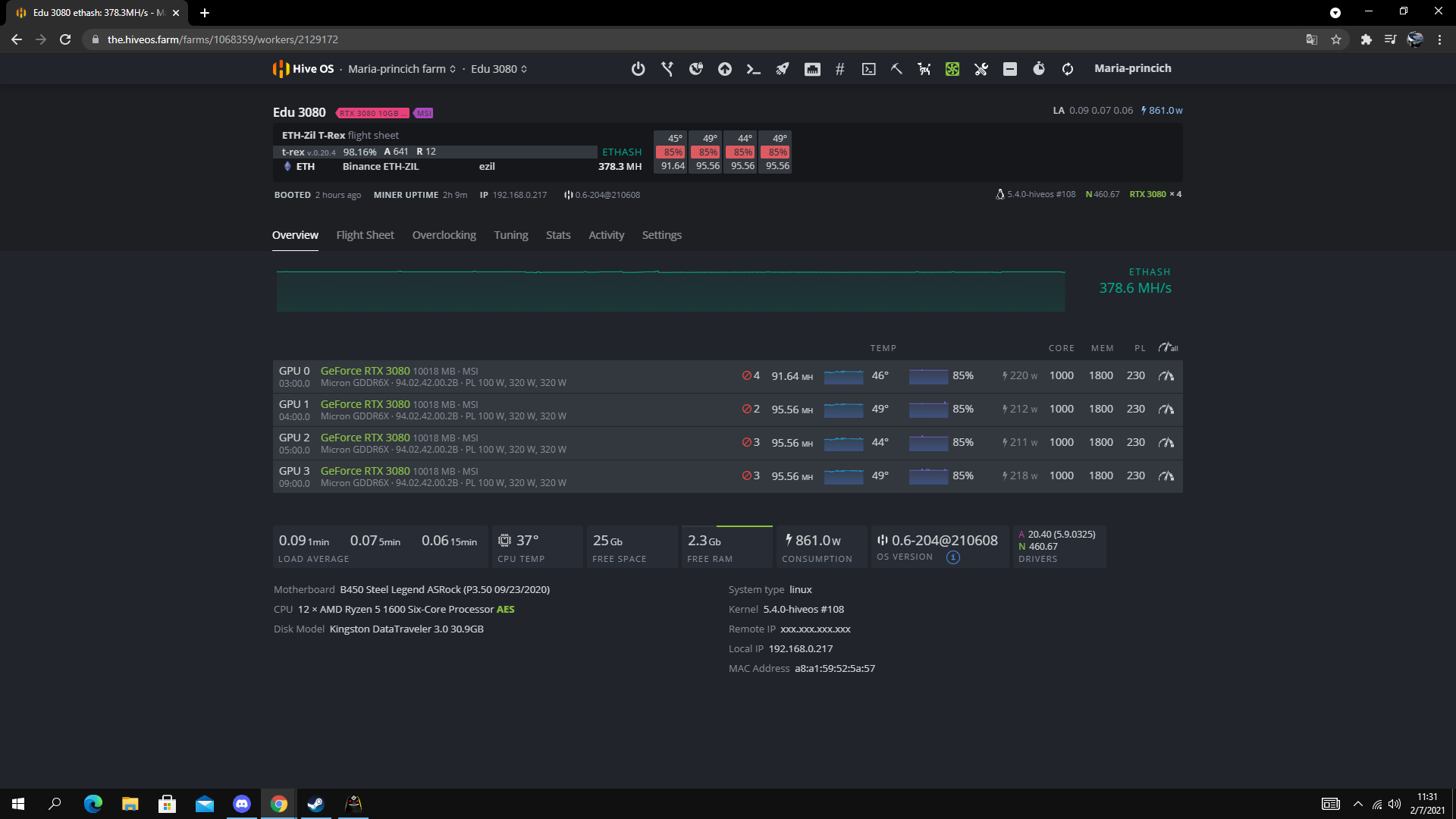
Task: Click the rocket flight sheet icon
Action: tap(782, 69)
